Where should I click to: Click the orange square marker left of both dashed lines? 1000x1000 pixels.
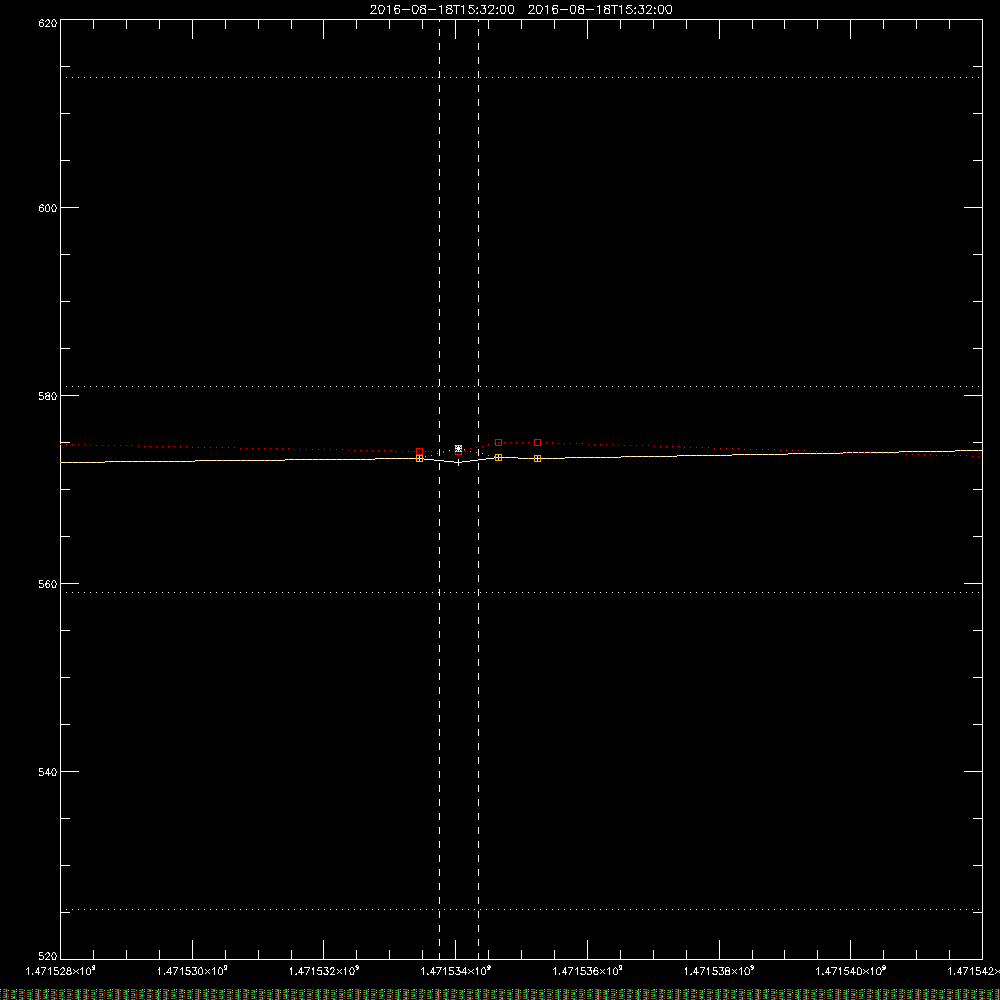tap(420, 459)
